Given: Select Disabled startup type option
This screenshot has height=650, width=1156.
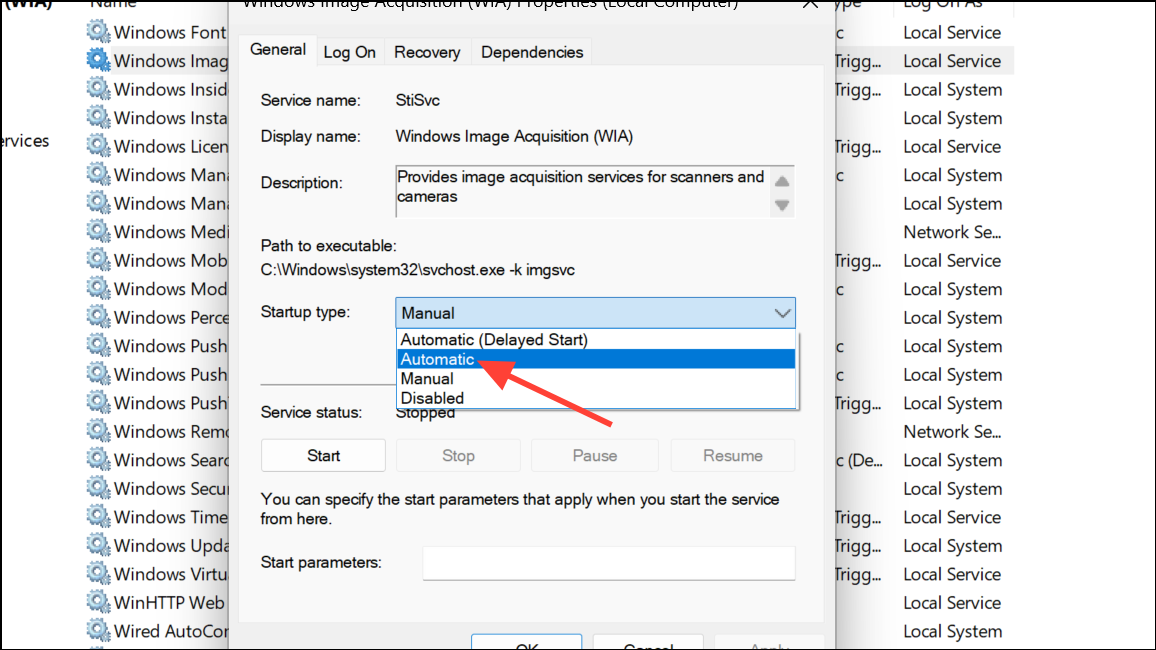Looking at the screenshot, I should tap(596, 398).
